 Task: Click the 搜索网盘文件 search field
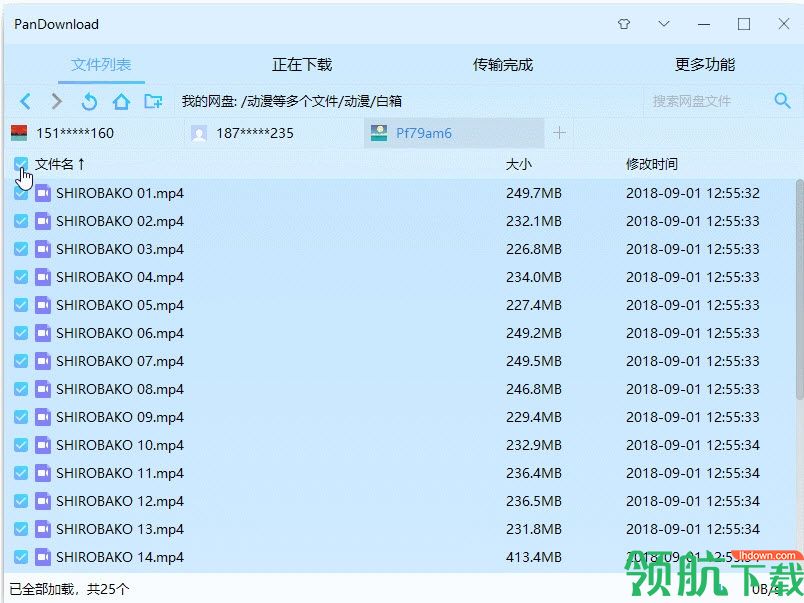pyautogui.click(x=708, y=101)
